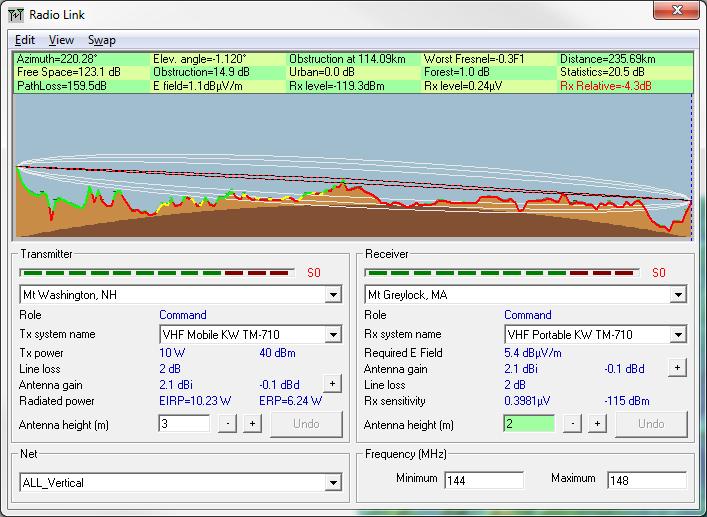This screenshot has height=517, width=707.
Task: Click the transmitter signal strength meter bar
Action: [x=157, y=272]
